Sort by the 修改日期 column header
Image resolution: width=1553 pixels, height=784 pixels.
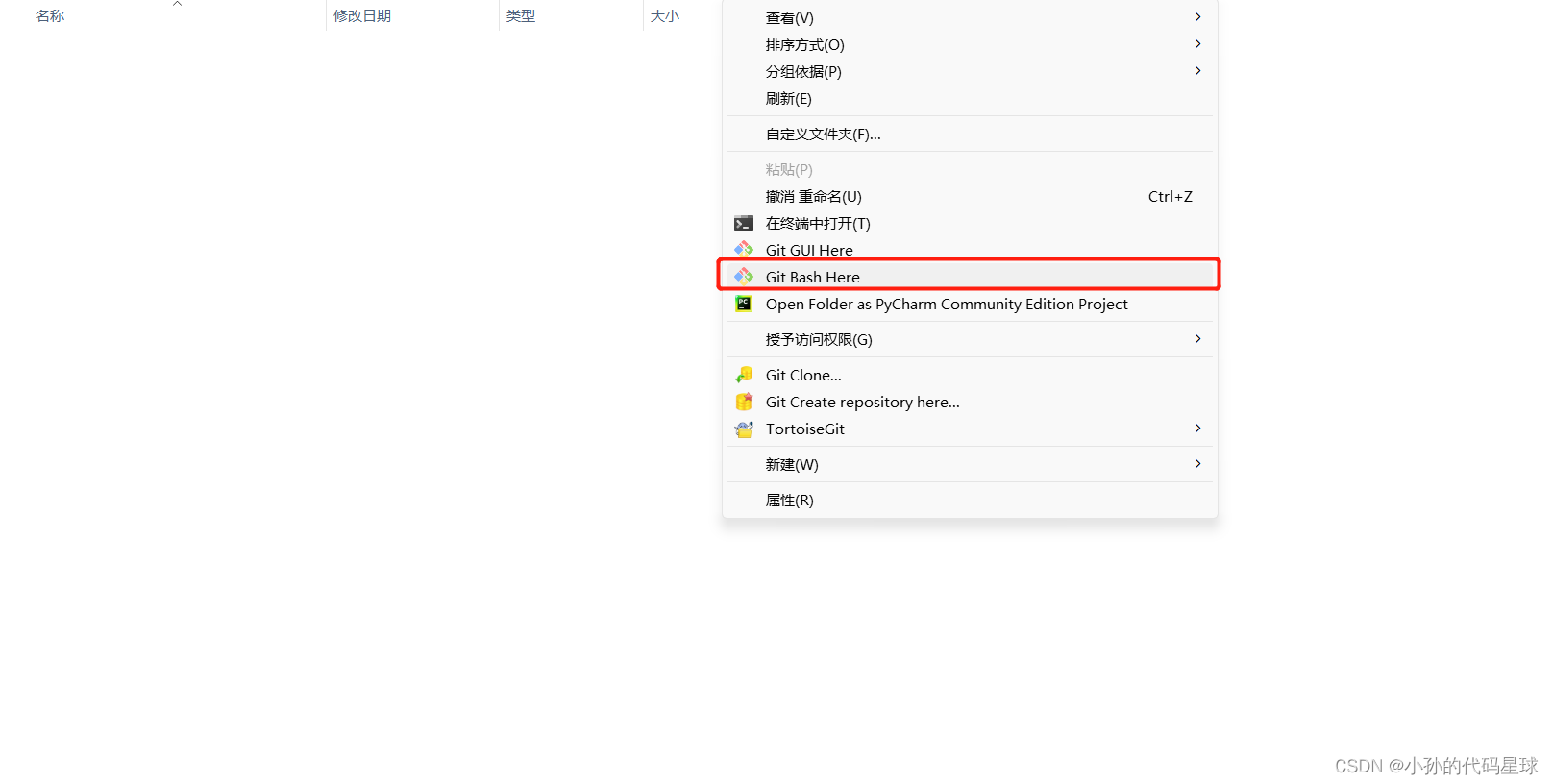click(362, 15)
